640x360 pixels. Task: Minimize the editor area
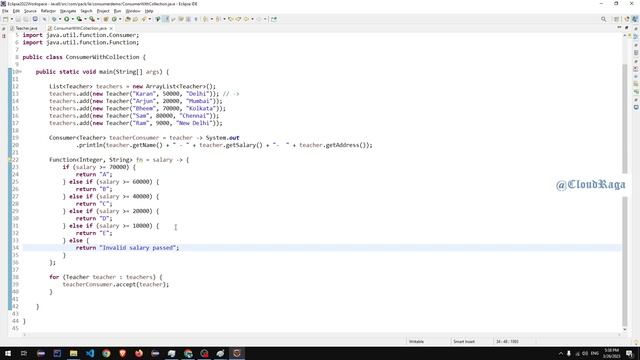[x=619, y=28]
